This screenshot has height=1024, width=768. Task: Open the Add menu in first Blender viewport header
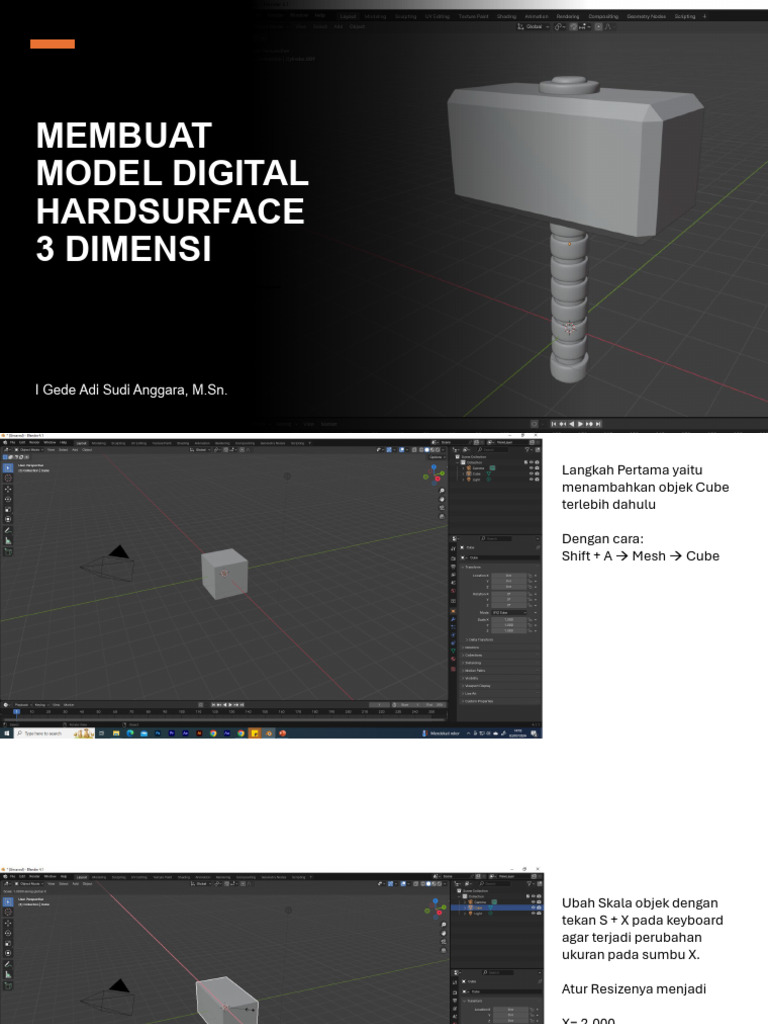[75, 450]
